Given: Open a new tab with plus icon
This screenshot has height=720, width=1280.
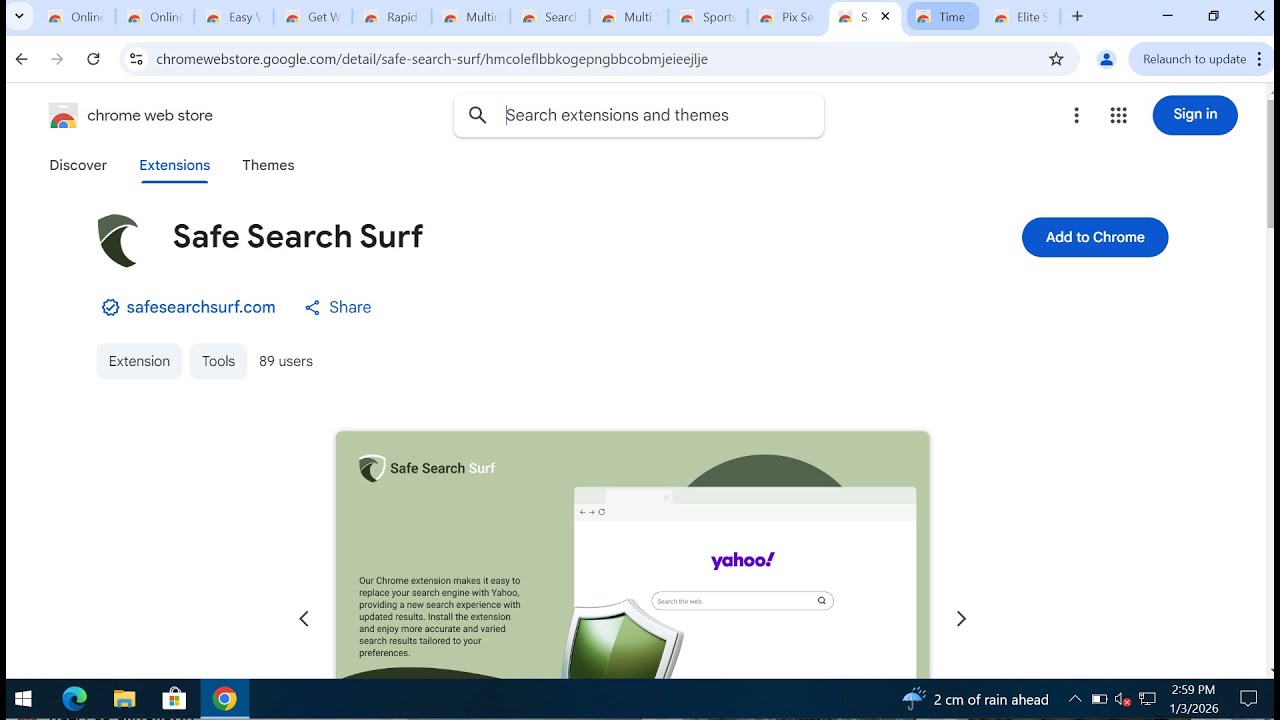Looking at the screenshot, I should (1077, 17).
